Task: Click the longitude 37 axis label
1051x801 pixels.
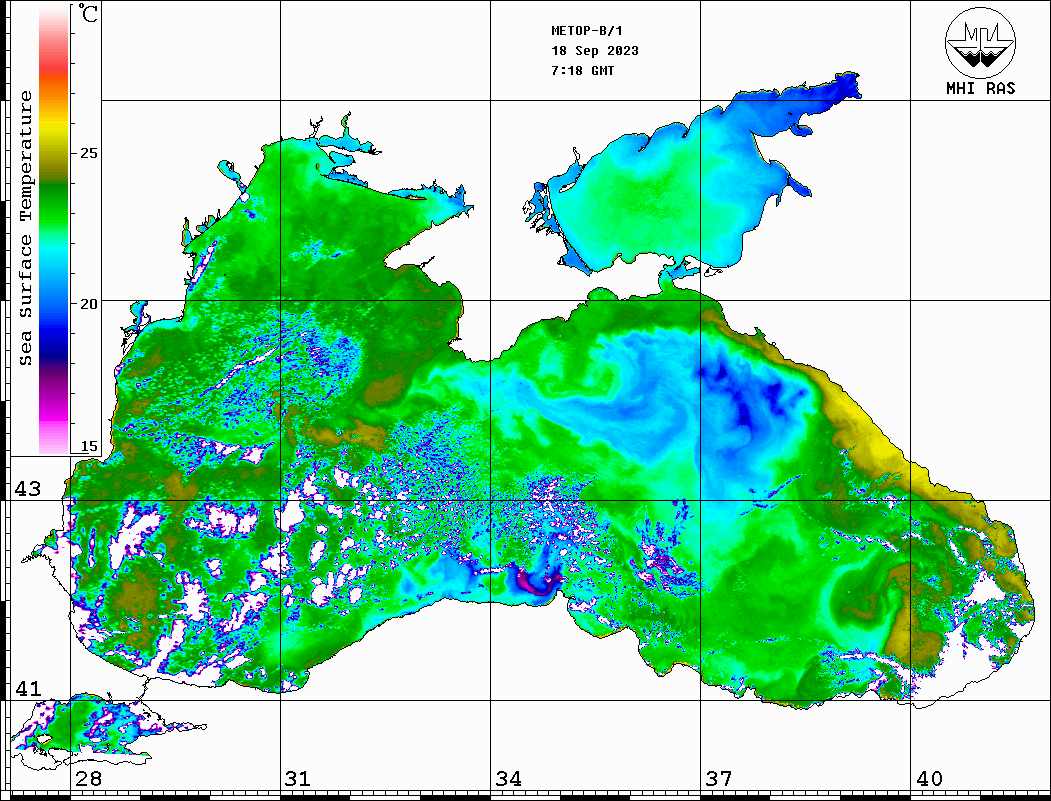Action: (718, 779)
